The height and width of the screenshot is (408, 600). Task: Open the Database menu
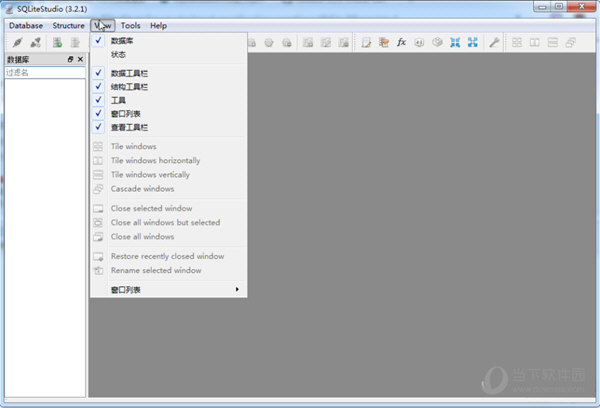point(26,26)
